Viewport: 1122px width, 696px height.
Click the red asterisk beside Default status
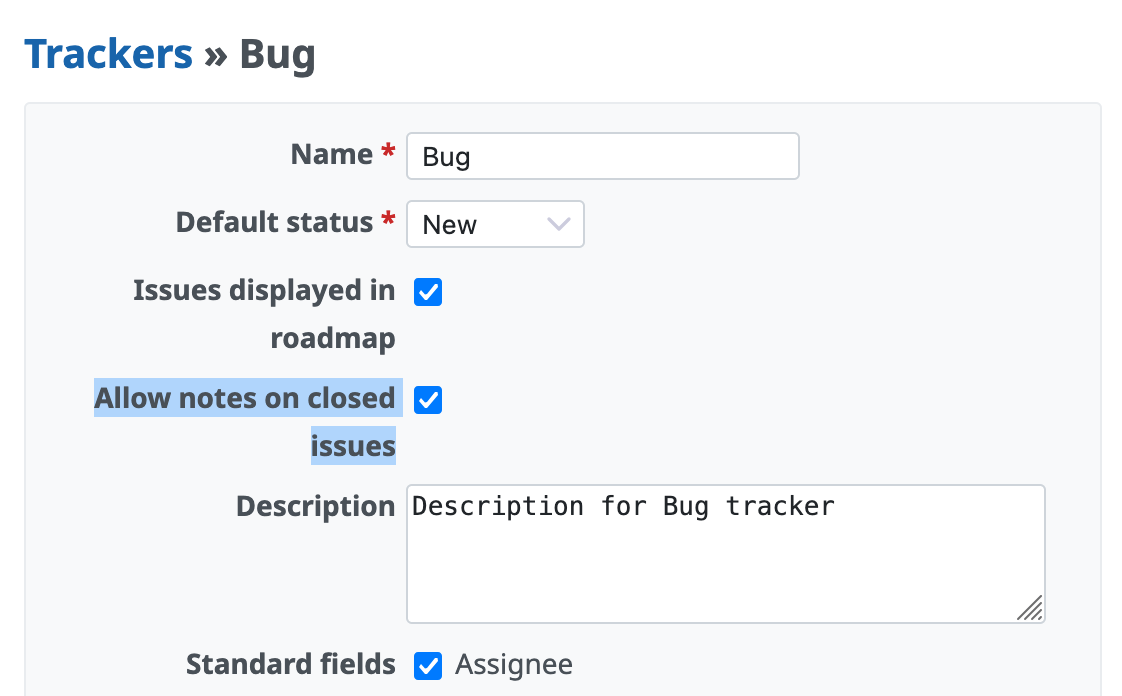click(x=389, y=222)
